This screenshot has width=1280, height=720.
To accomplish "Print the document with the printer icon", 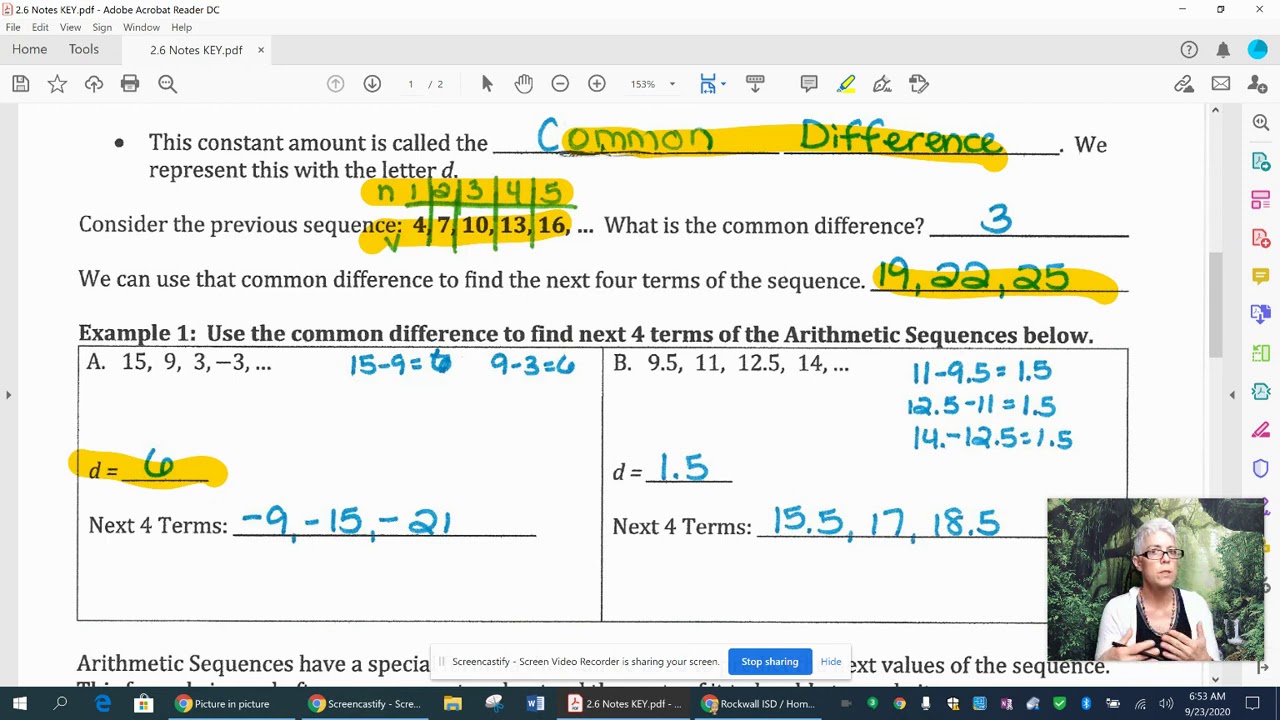I will pyautogui.click(x=130, y=84).
